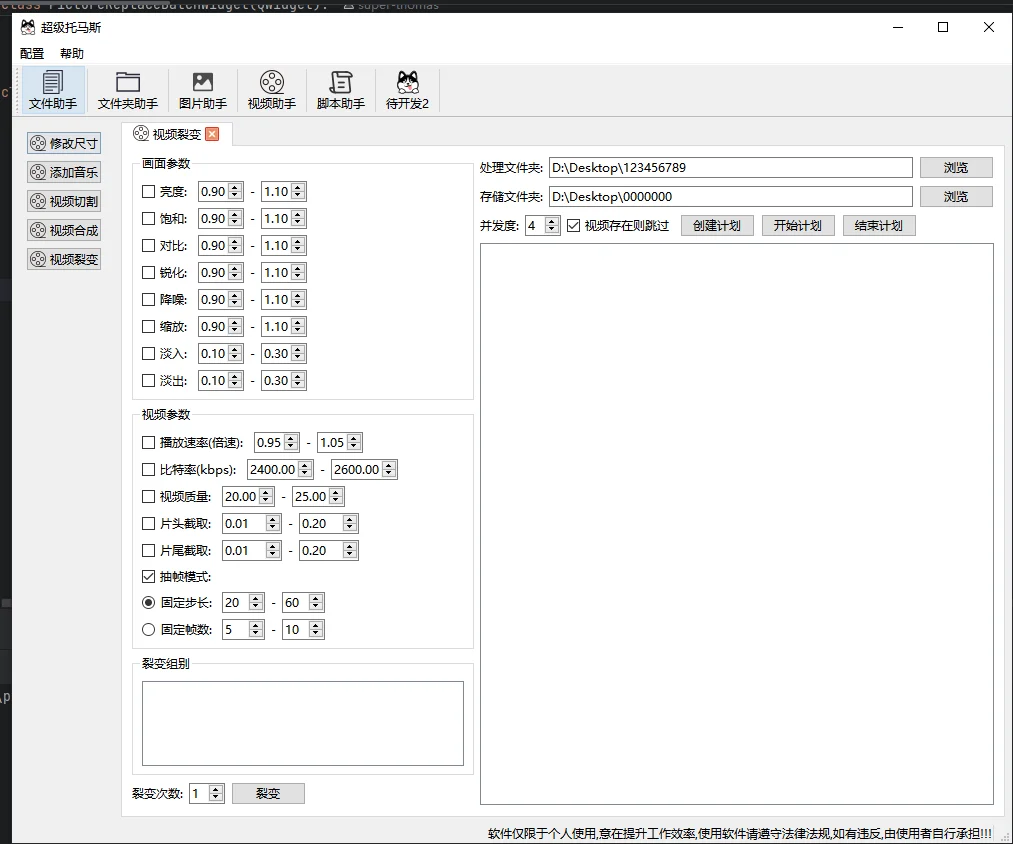Enable the 片头截取 checkbox
Screen dimensions: 1013x844
(x=149, y=523)
